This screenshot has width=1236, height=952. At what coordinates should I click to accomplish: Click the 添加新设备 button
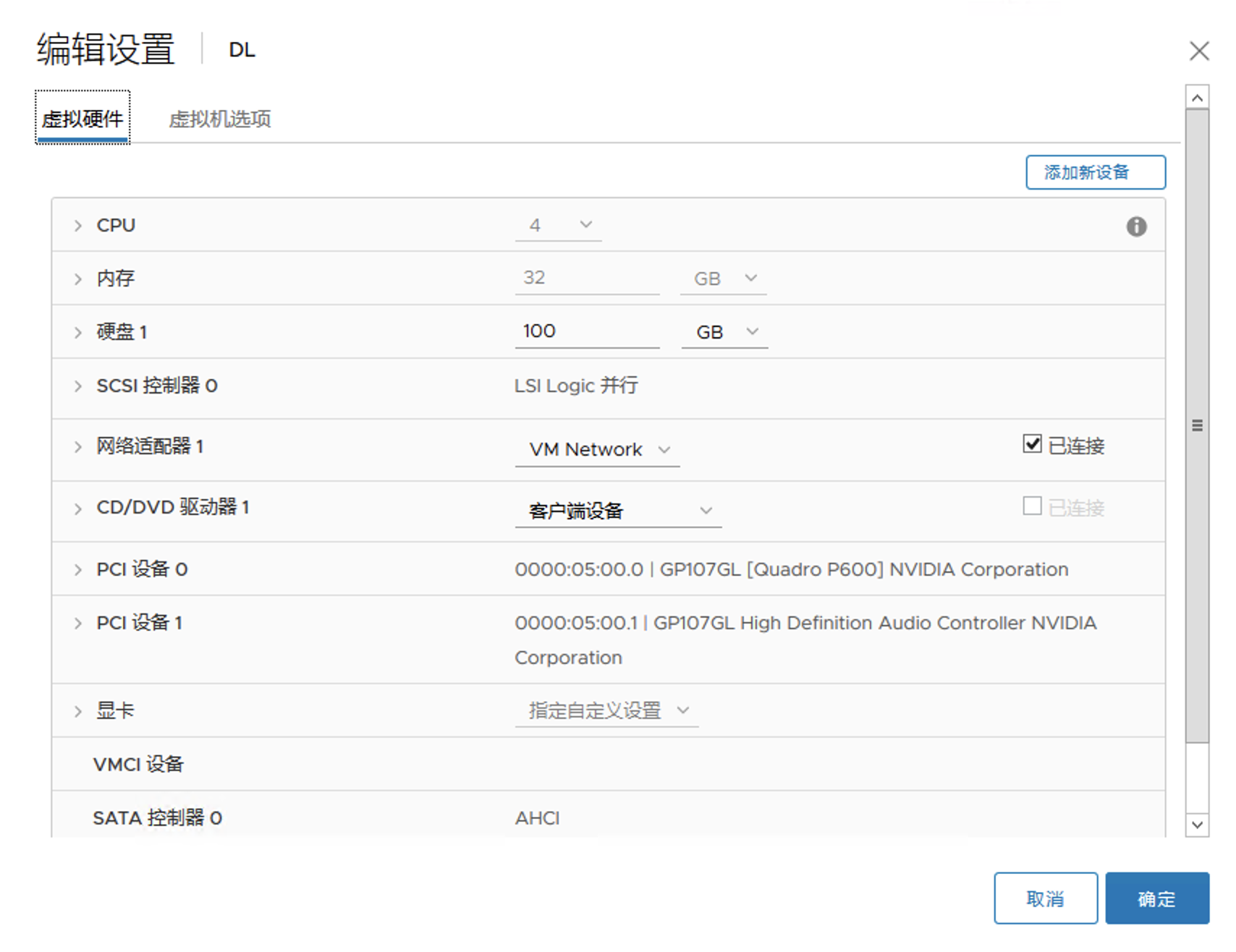tap(1095, 172)
